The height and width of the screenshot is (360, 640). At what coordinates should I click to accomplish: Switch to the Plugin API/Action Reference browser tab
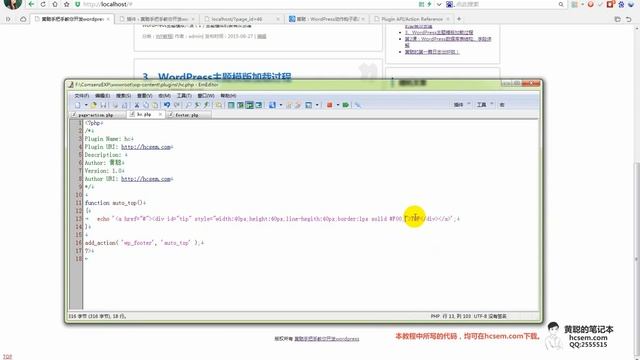click(x=411, y=19)
